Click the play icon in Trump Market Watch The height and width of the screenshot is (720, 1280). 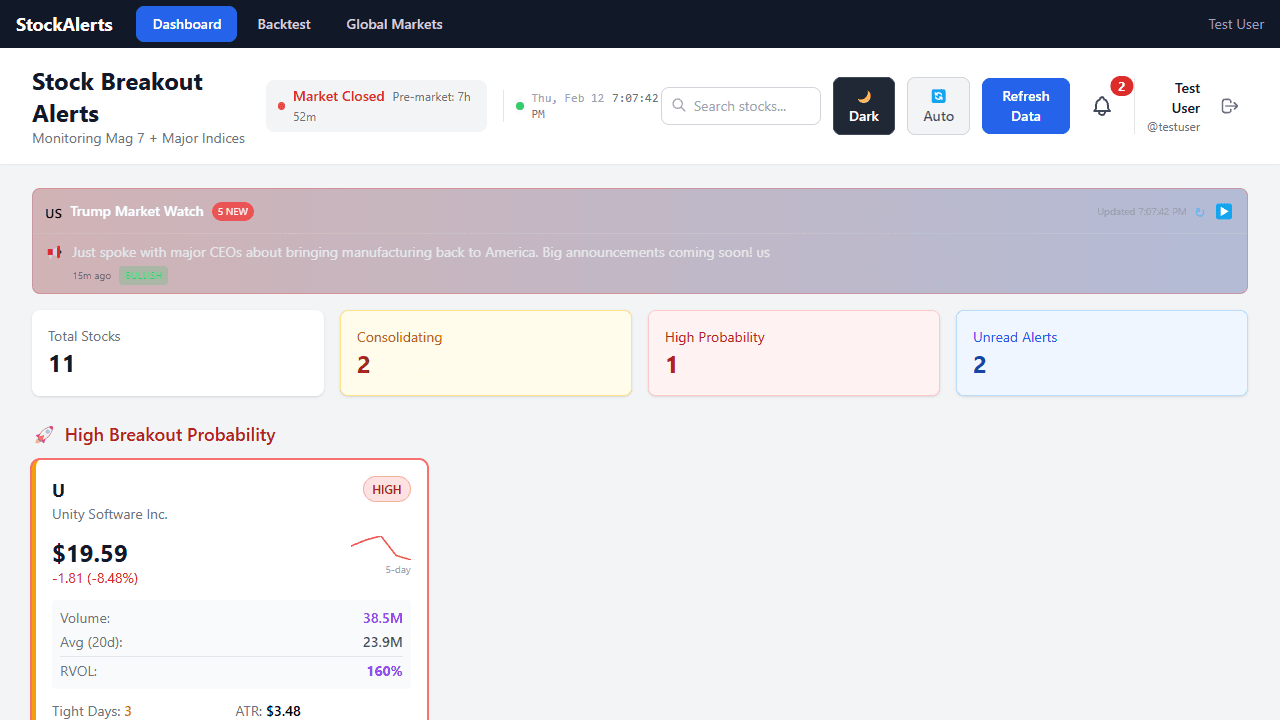pyautogui.click(x=1224, y=211)
